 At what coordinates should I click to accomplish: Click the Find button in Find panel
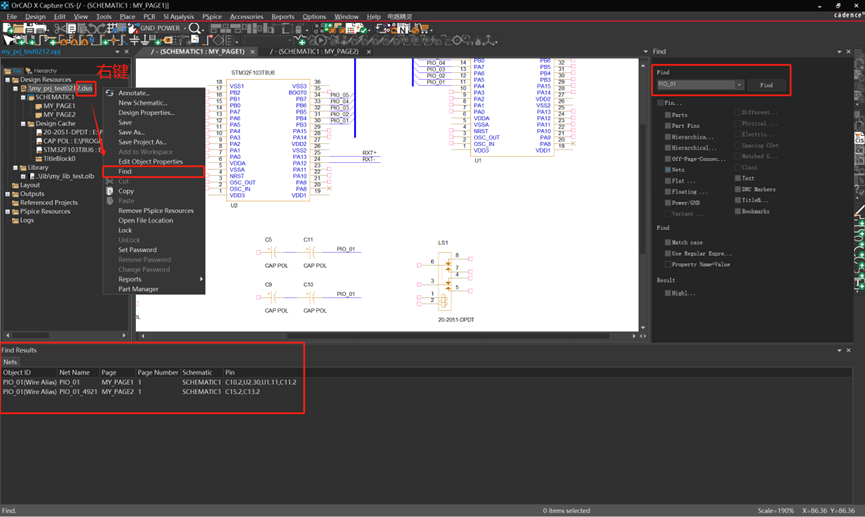point(766,85)
